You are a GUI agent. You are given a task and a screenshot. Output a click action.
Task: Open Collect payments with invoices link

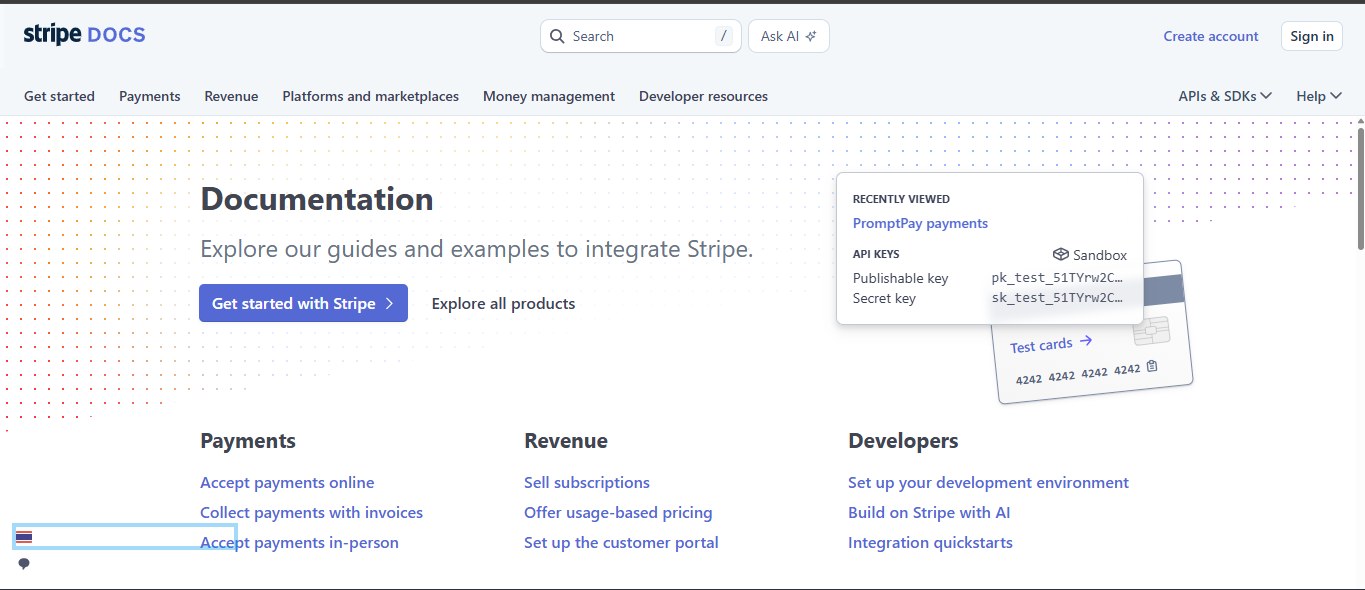coord(311,512)
